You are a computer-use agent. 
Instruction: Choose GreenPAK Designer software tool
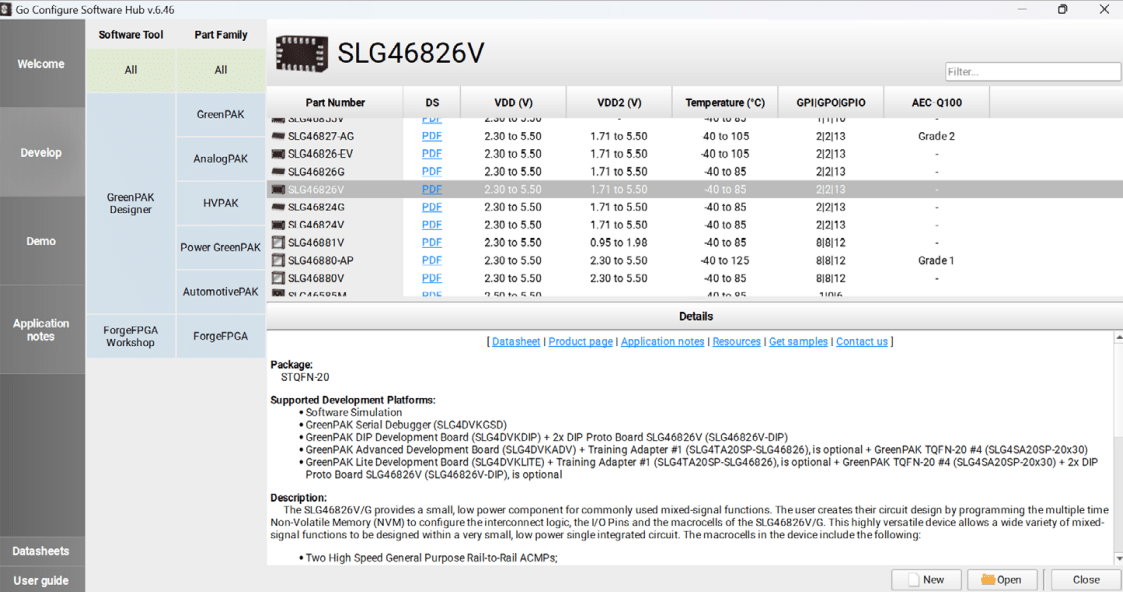(x=131, y=203)
